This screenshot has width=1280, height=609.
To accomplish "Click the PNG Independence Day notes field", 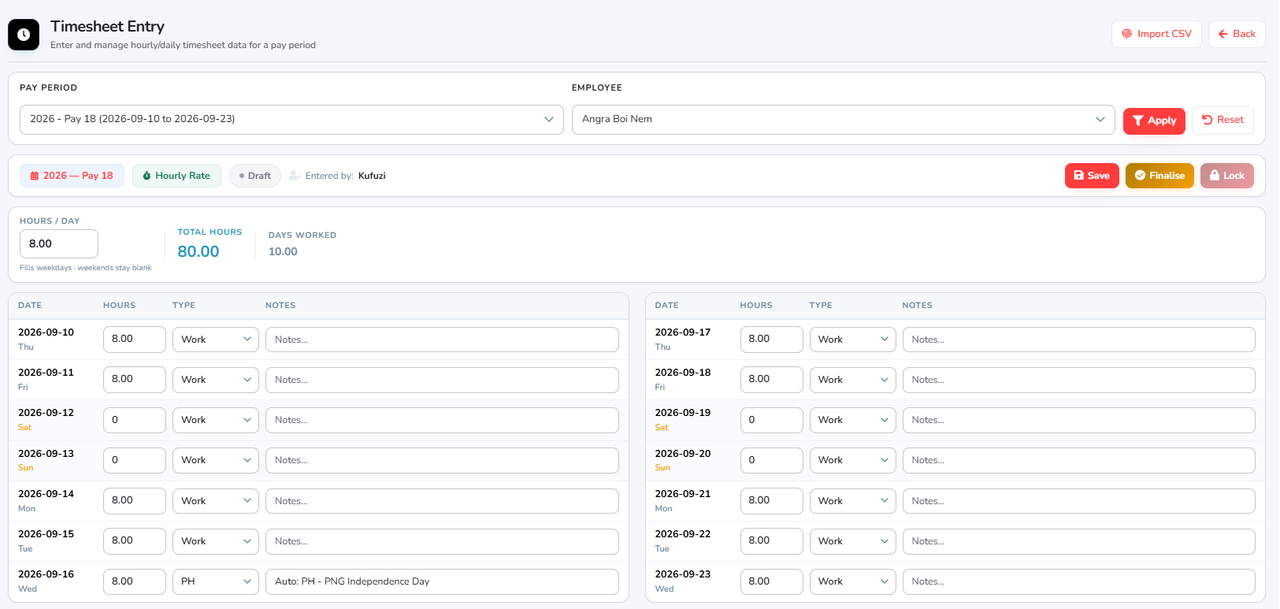I will (442, 581).
